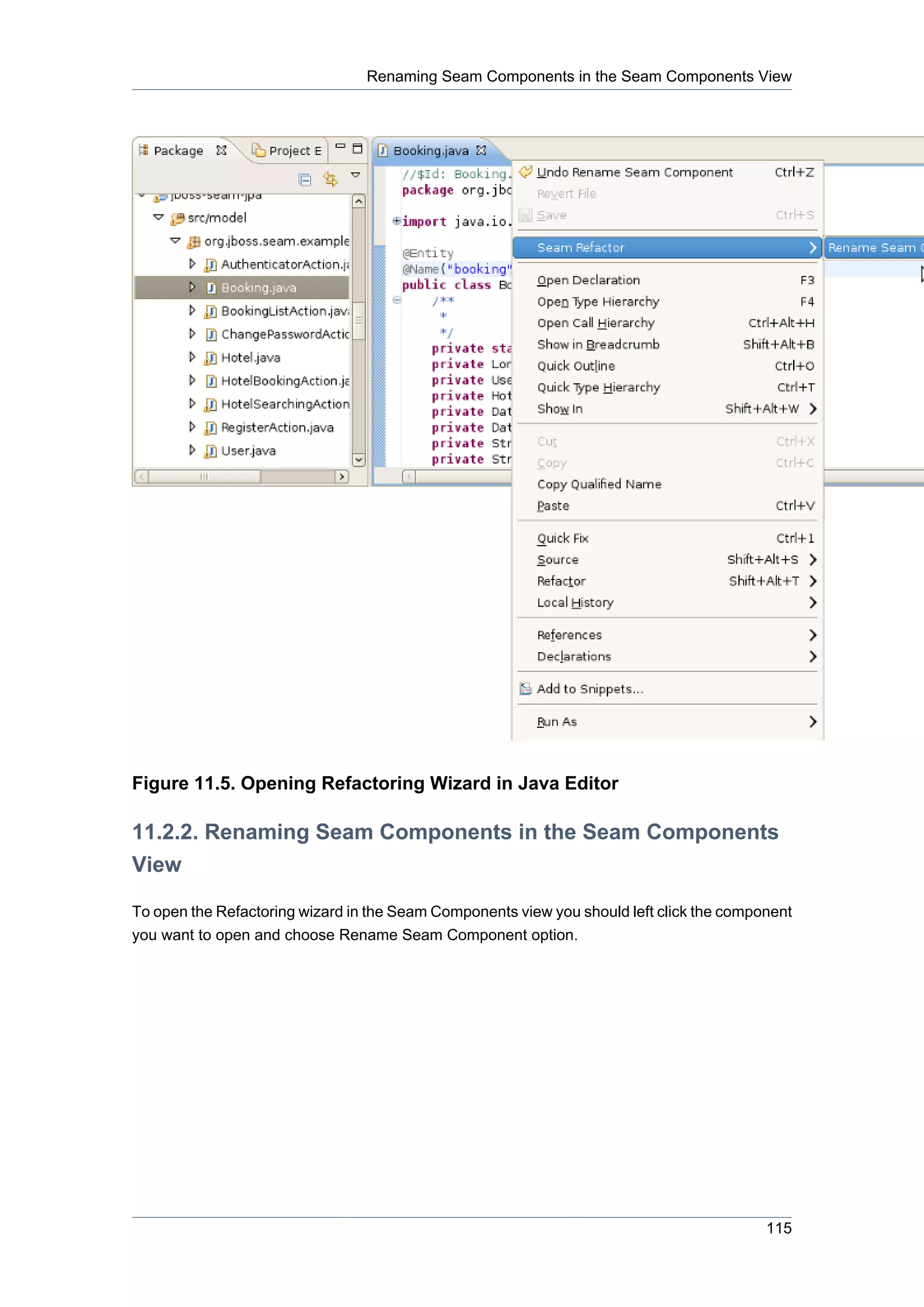This screenshot has width=924, height=1307.
Task: Select BookingListAction.java in tree
Action: coord(285,311)
